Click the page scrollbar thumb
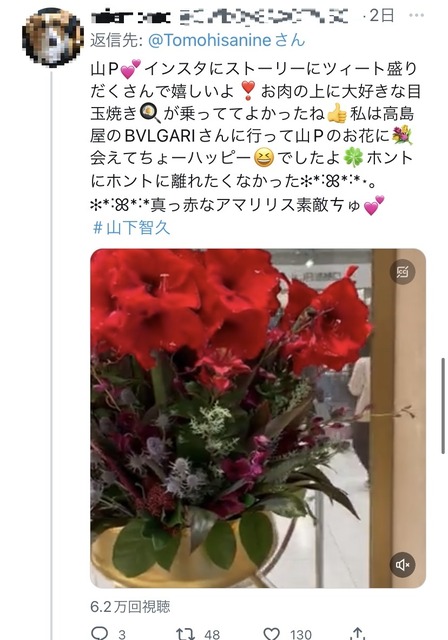The image size is (448, 640). point(443,406)
